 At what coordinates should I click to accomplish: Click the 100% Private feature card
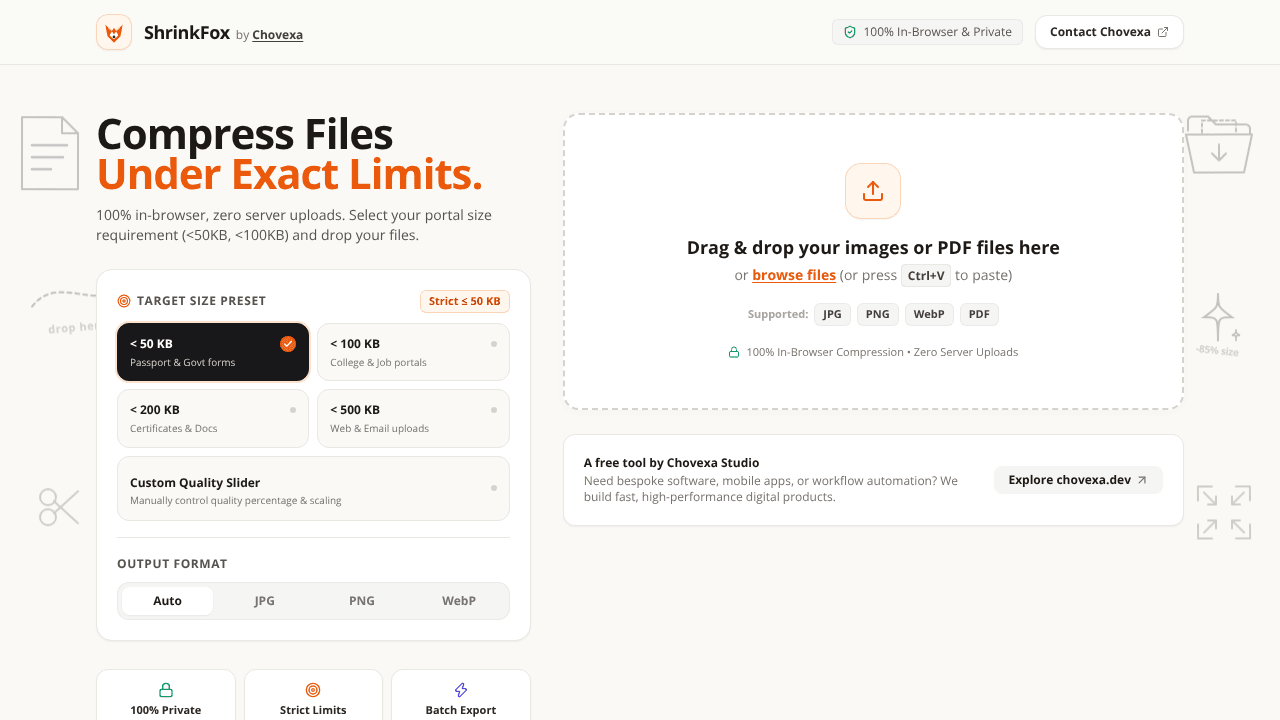[166, 695]
